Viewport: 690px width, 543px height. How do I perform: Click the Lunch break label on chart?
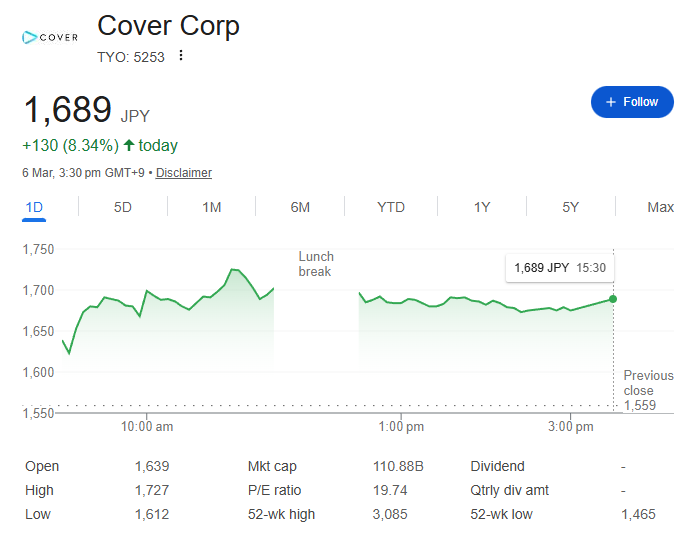coord(316,264)
